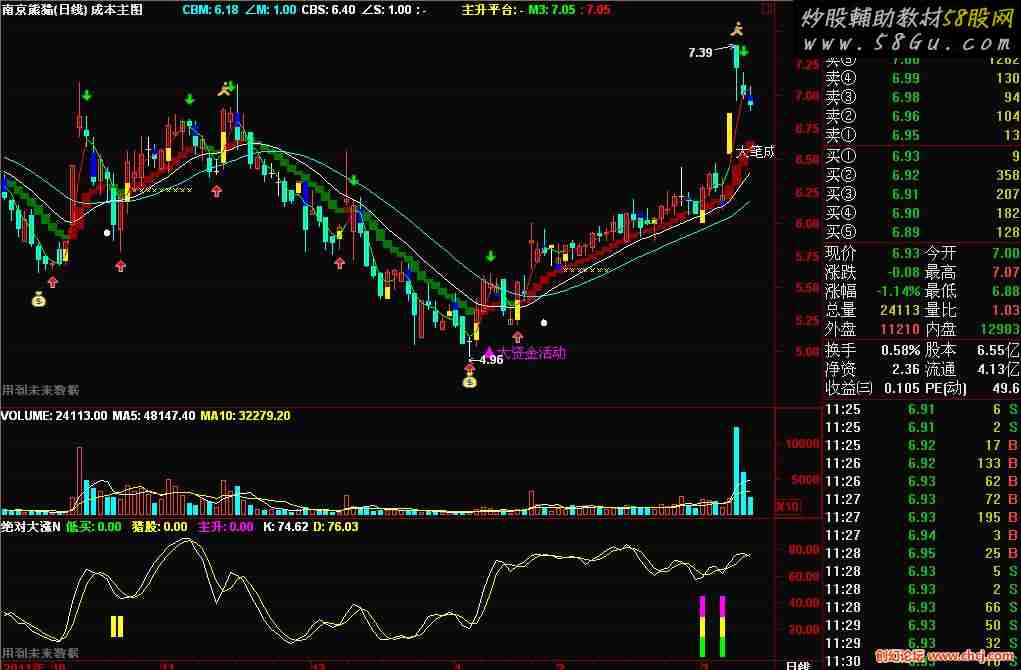
Task: Click the magenta triangle before 大资金活动 label
Action: [x=489, y=352]
